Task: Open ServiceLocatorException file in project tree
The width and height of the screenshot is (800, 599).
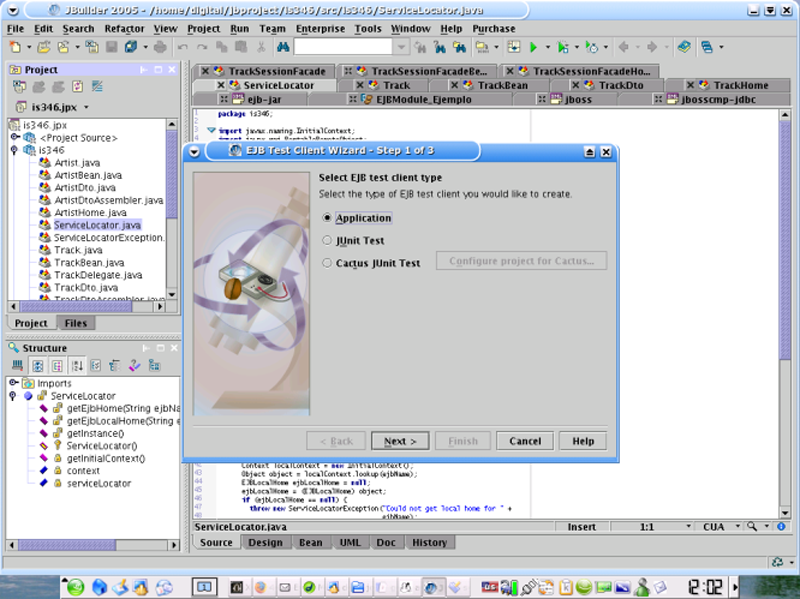Action: click(x=109, y=238)
